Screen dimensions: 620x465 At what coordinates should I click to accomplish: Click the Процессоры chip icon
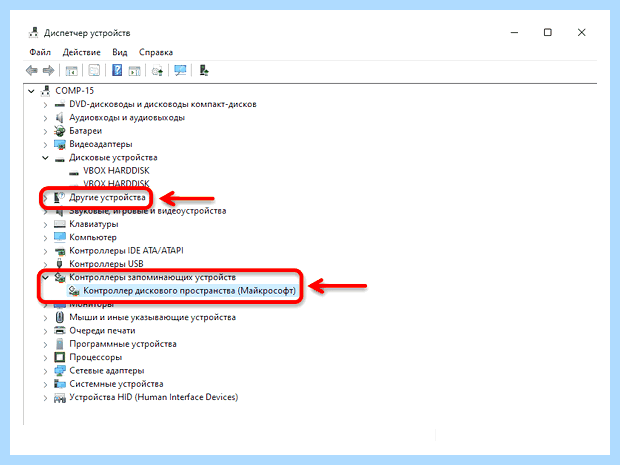point(60,357)
